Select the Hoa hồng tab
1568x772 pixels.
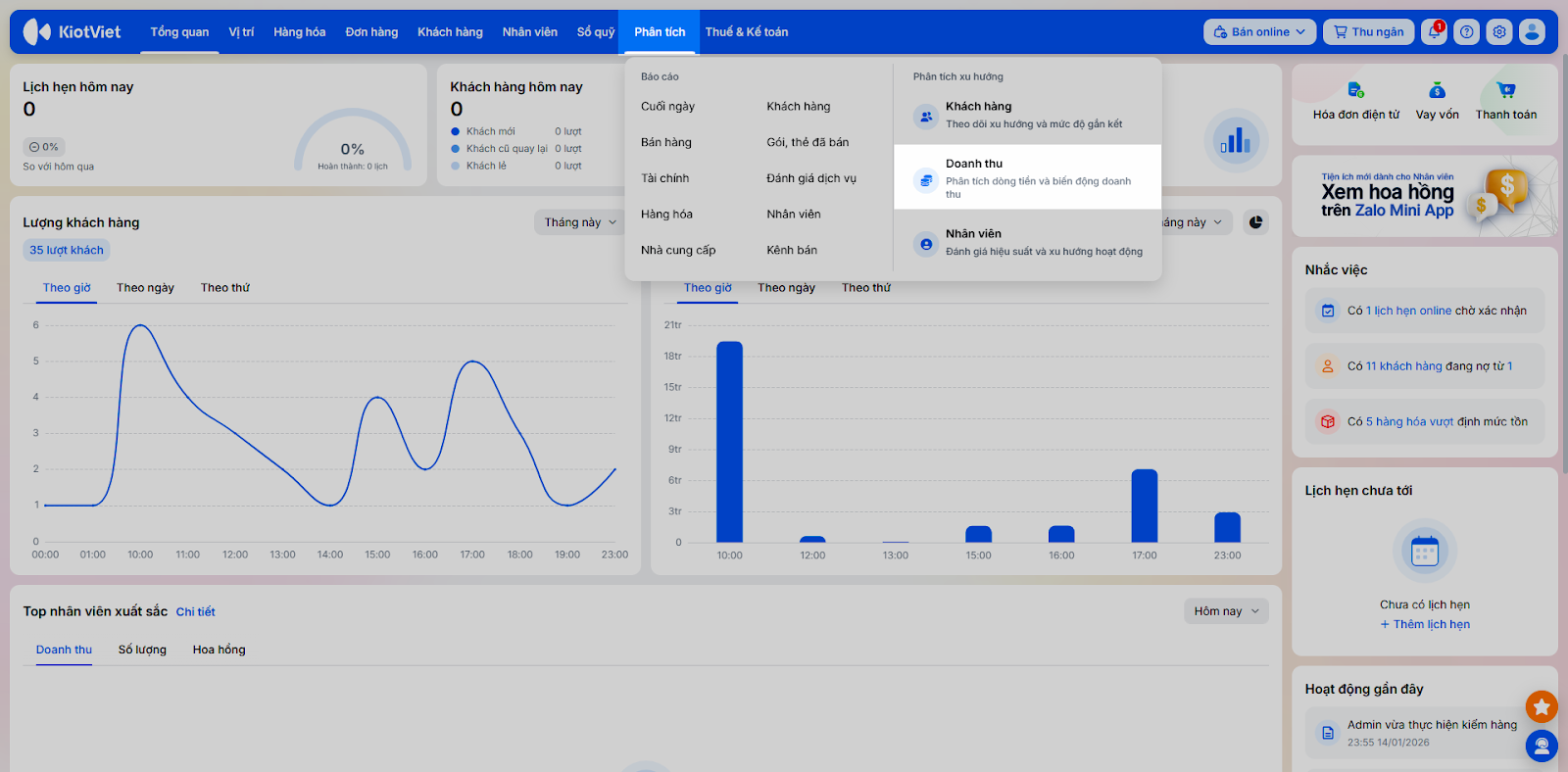[x=219, y=650]
